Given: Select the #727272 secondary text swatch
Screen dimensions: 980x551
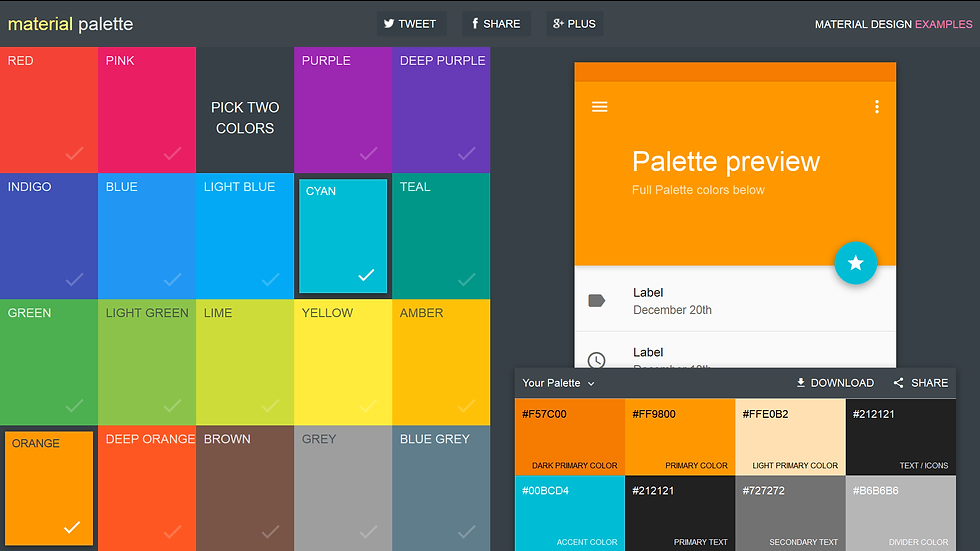Looking at the screenshot, I should (x=791, y=514).
